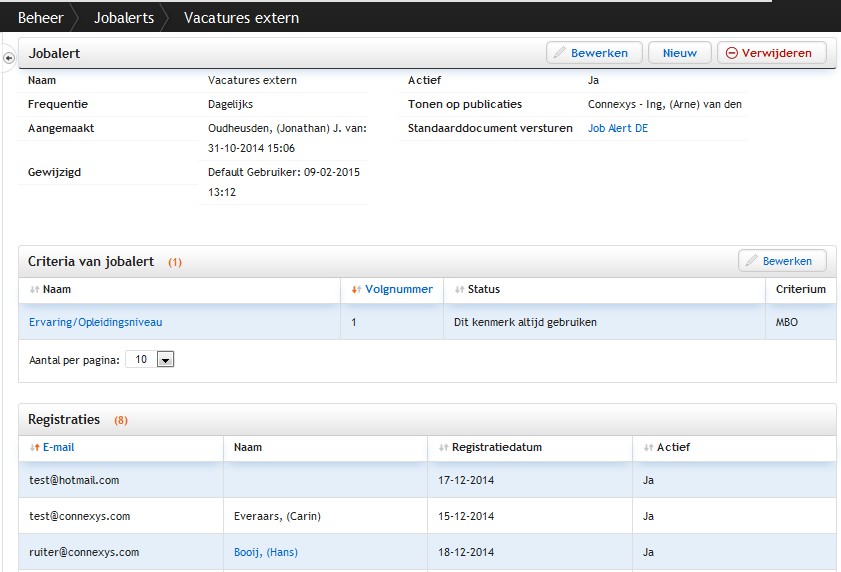
Task: Open Ervaring/Opleidingsniveau criterion link
Action: click(95, 322)
